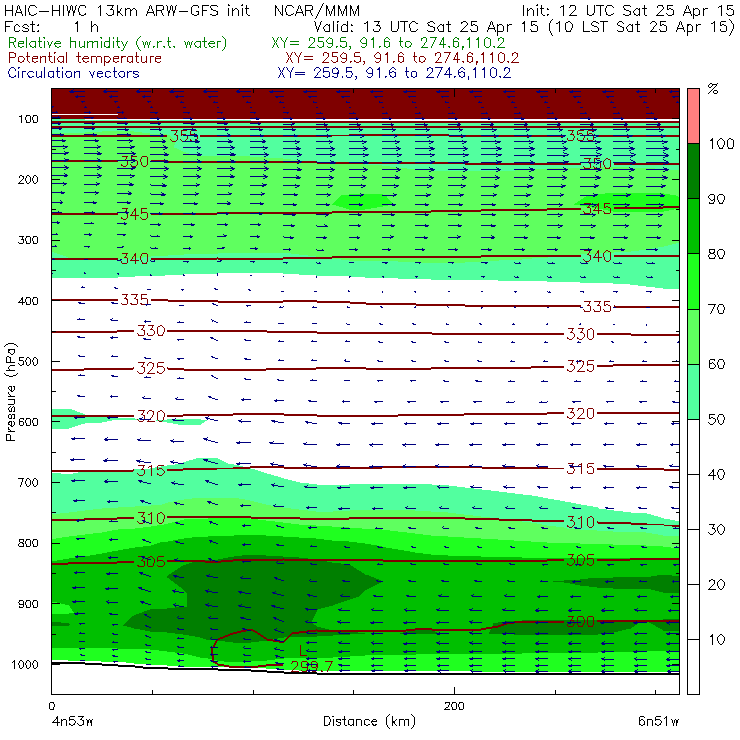Click the "Pressure (hPa)" axis title

pyautogui.click(x=10, y=392)
